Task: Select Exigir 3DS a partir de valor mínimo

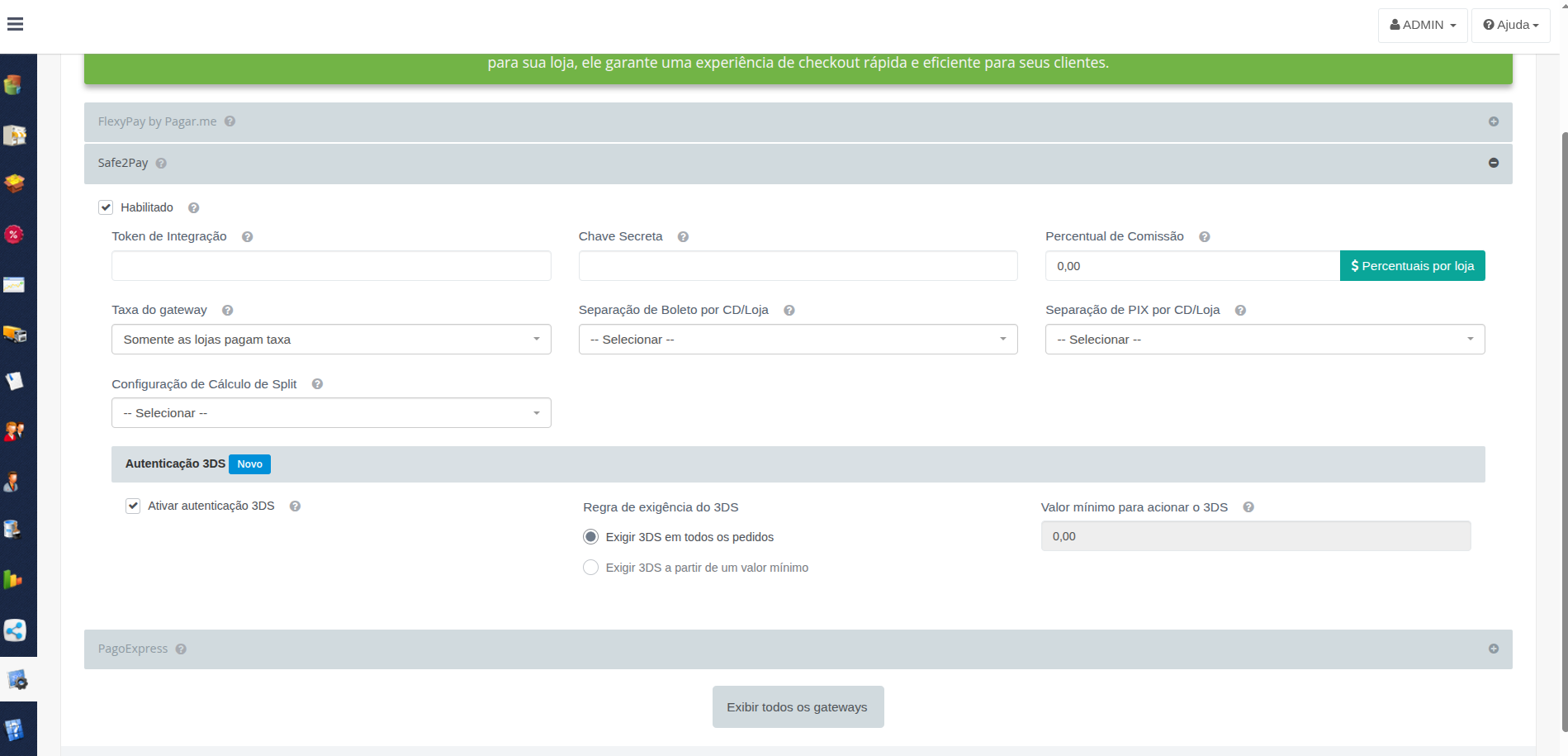Action: pyautogui.click(x=590, y=568)
